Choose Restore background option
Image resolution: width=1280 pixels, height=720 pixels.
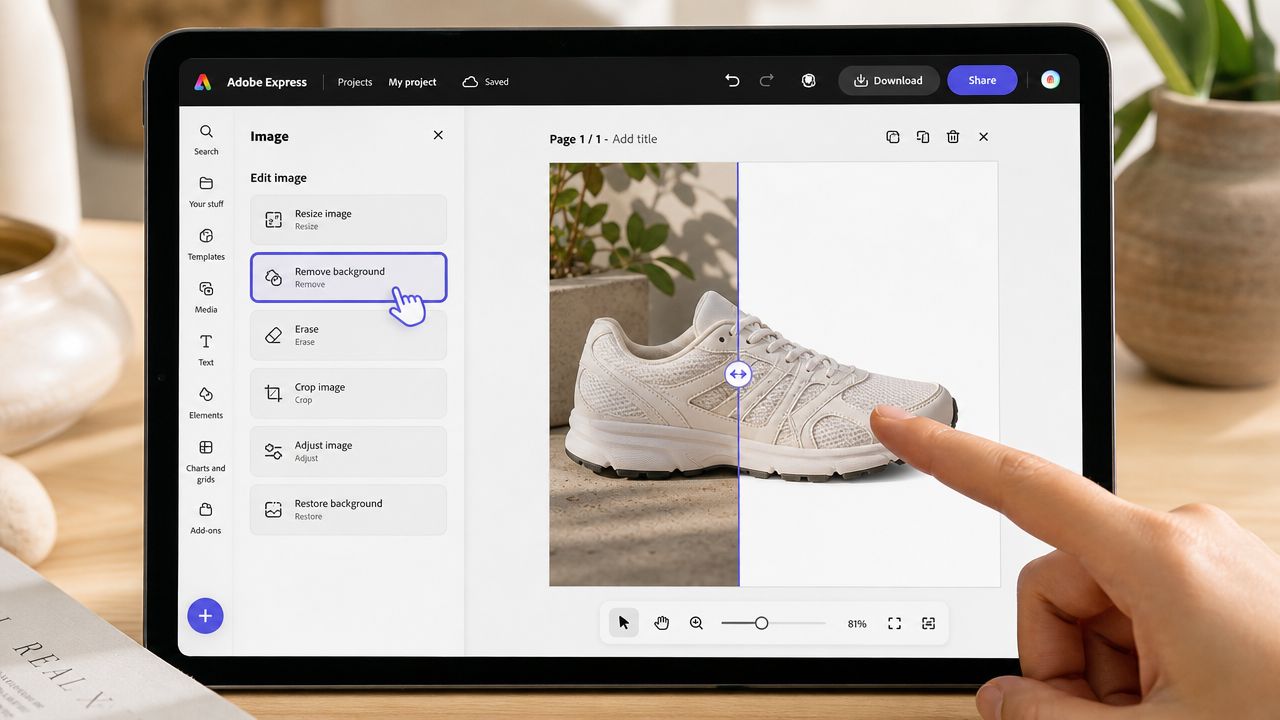[348, 509]
